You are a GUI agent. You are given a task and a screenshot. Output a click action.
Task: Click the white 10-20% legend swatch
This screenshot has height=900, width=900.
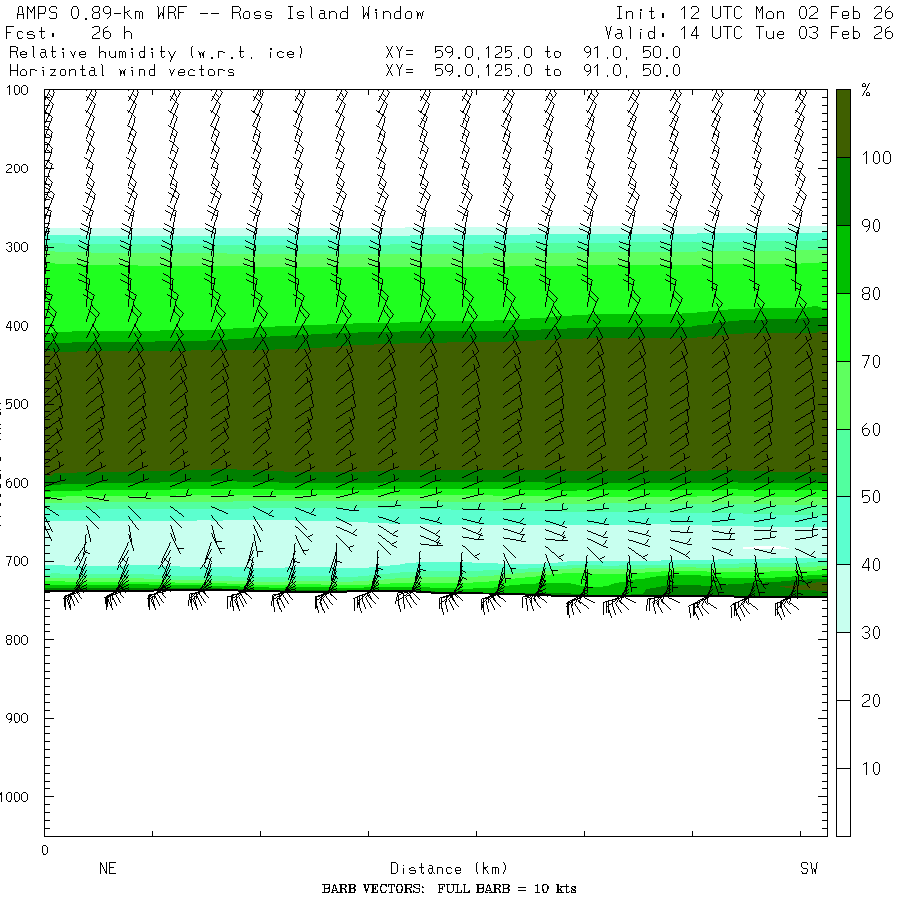click(x=843, y=734)
